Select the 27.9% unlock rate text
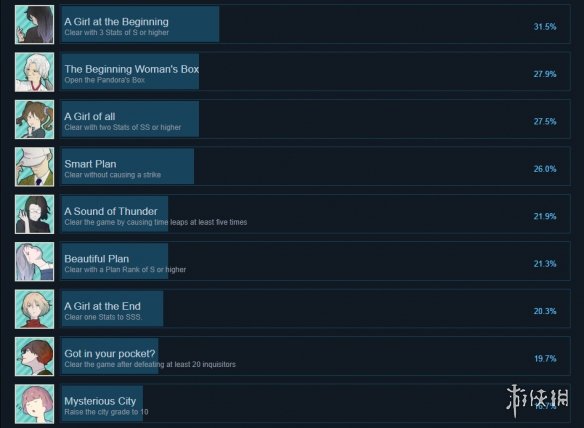 [x=545, y=74]
